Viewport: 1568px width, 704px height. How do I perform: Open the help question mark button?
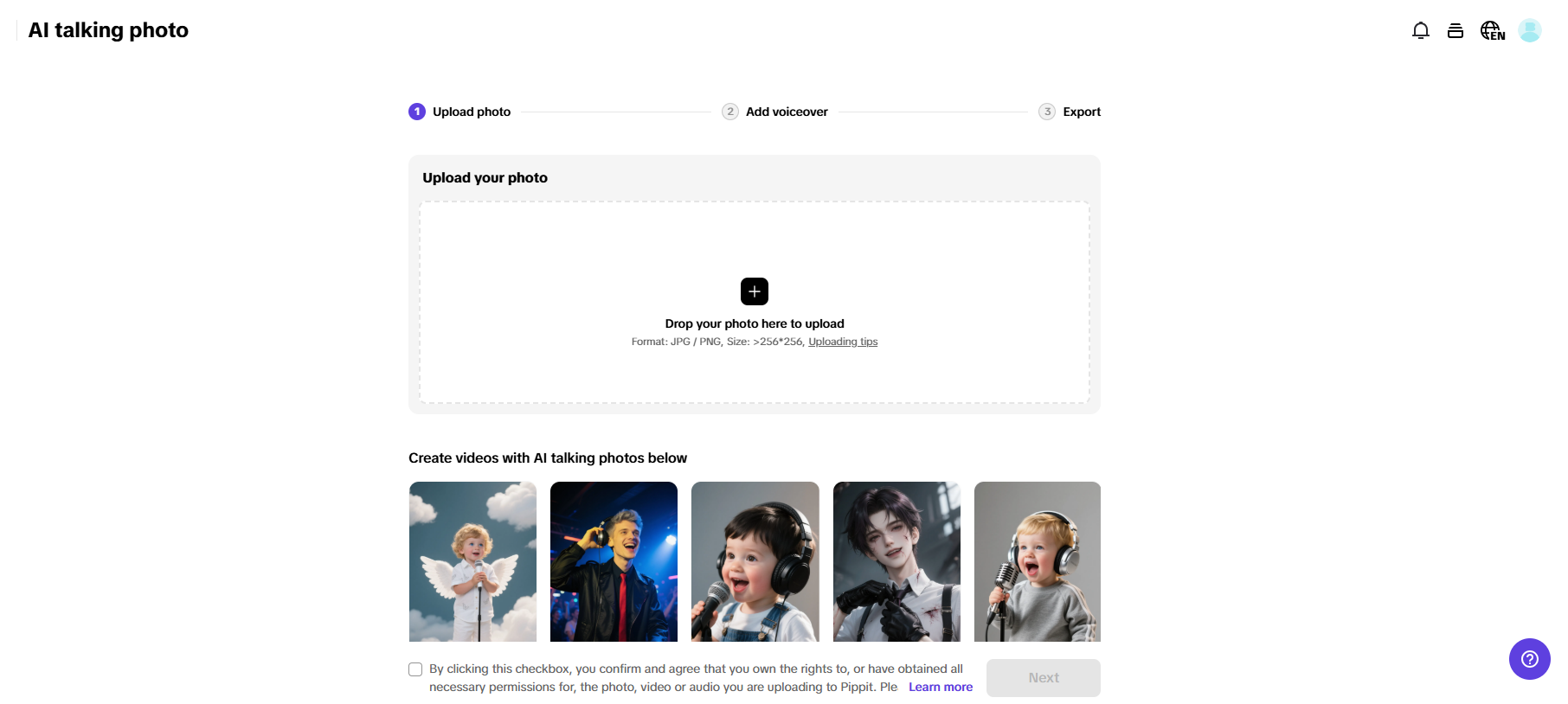tap(1529, 659)
